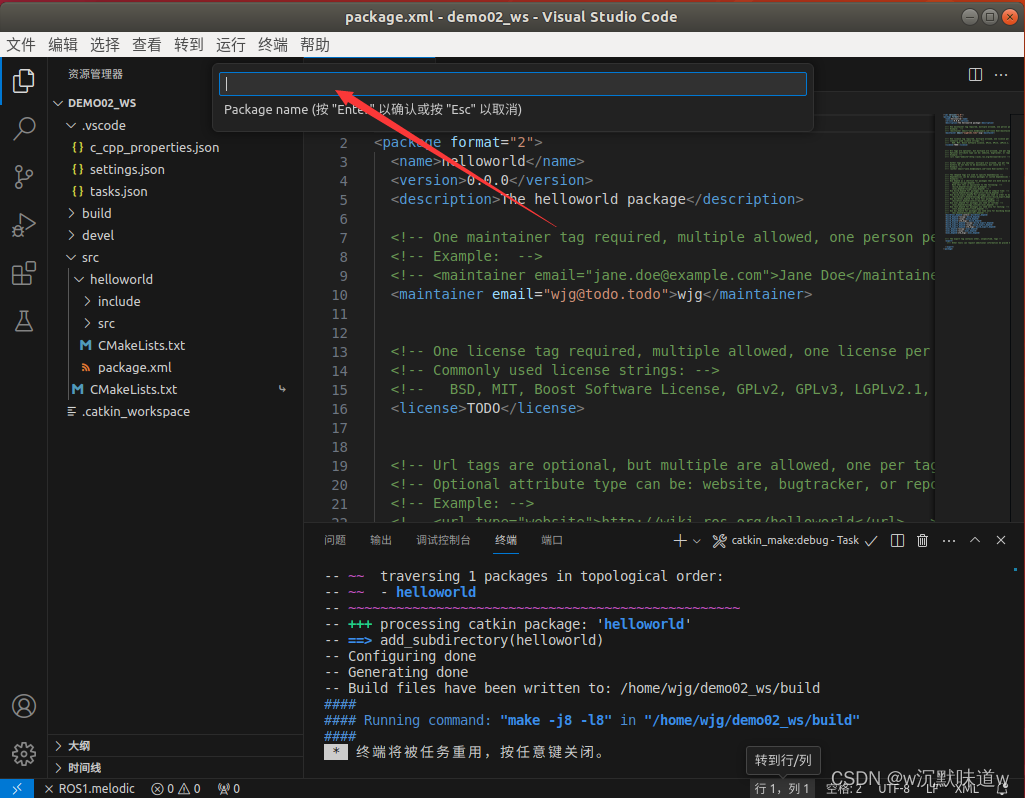
Task: Open the new terminal launch profile dropdown
Action: 697,540
